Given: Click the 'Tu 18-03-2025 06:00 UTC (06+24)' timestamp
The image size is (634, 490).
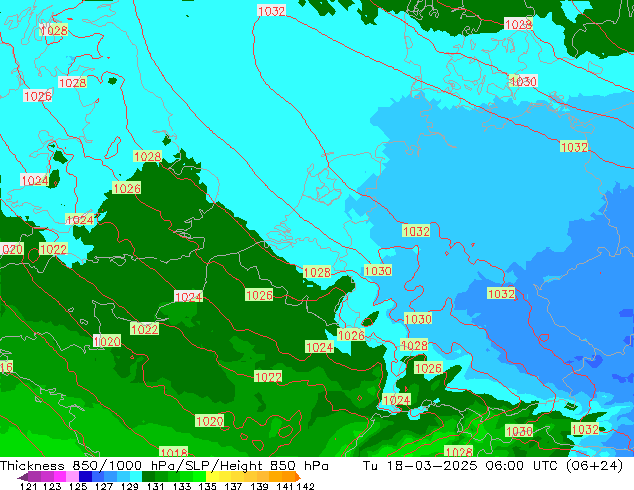Looking at the screenshot, I should click(x=492, y=465).
